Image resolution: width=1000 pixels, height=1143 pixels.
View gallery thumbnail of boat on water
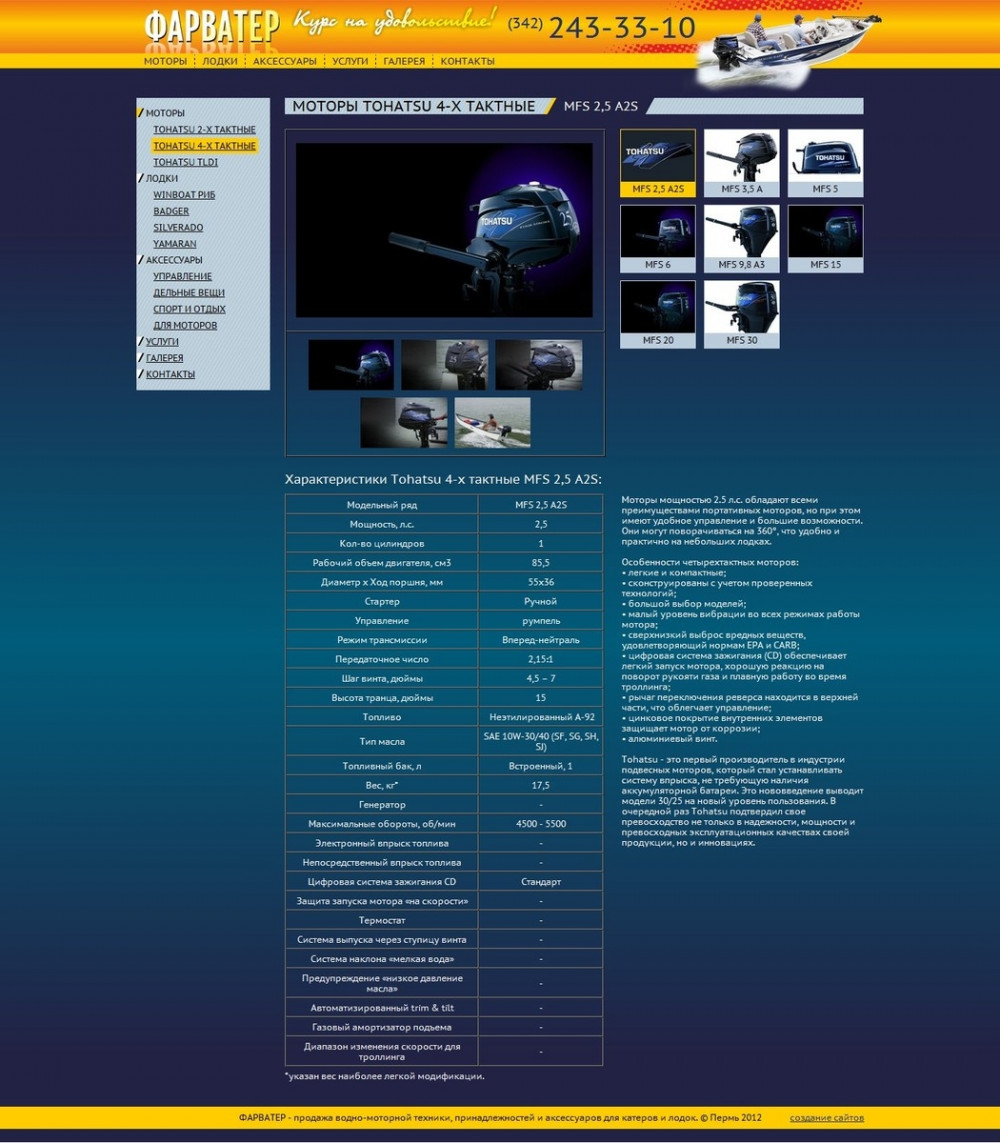(x=492, y=422)
